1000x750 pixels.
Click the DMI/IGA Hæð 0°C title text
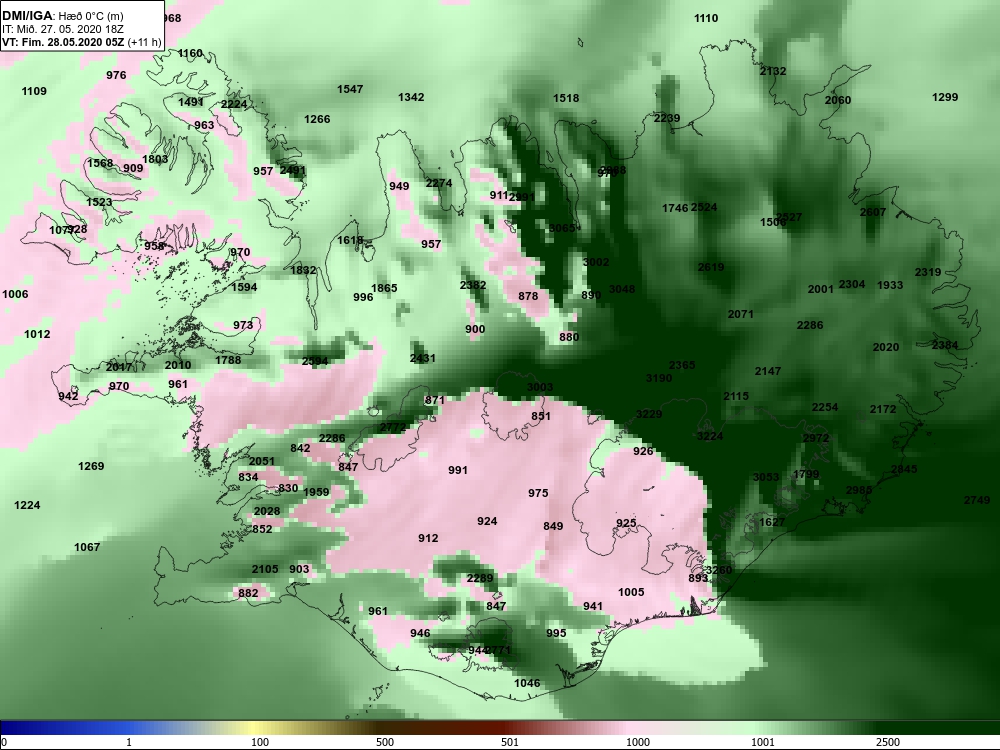[x=62, y=16]
